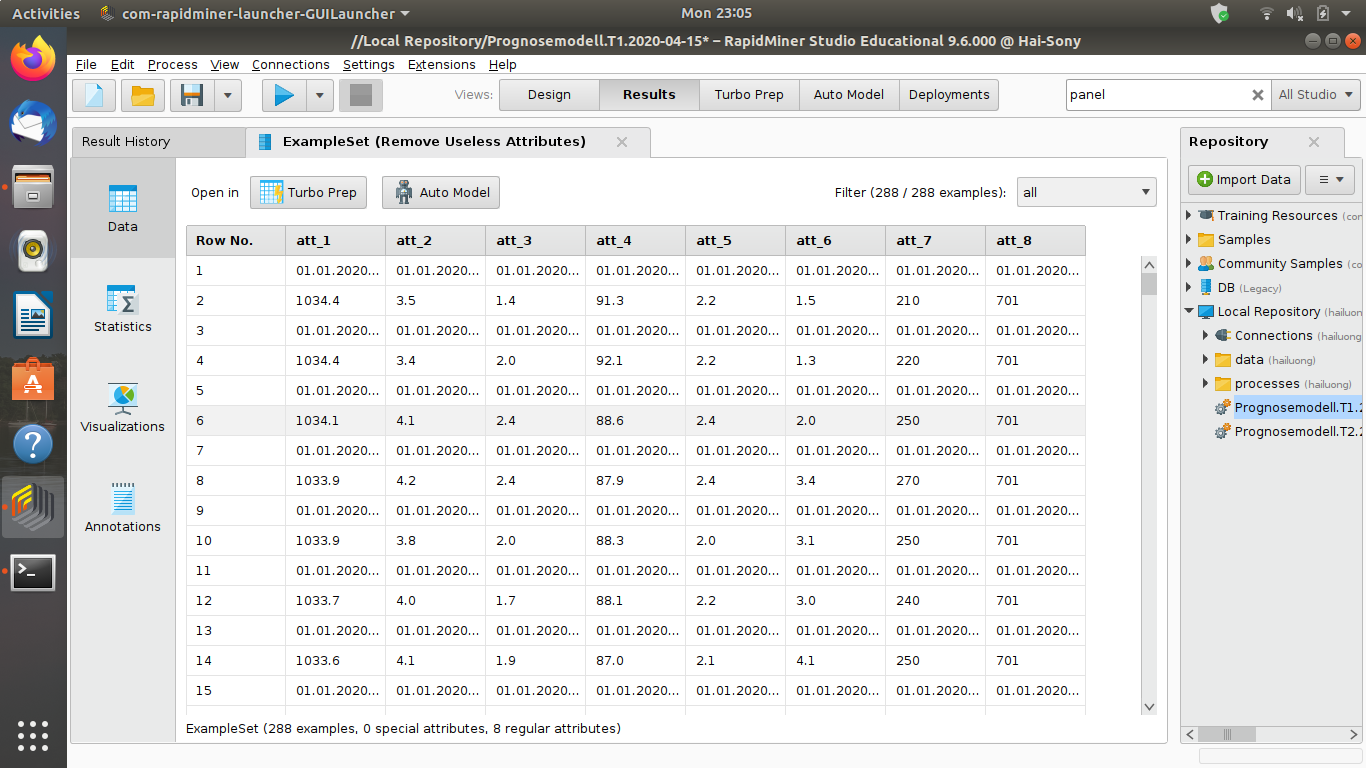Viewport: 1366px width, 768px height.
Task: Expand the data folder
Action: tap(1206, 359)
